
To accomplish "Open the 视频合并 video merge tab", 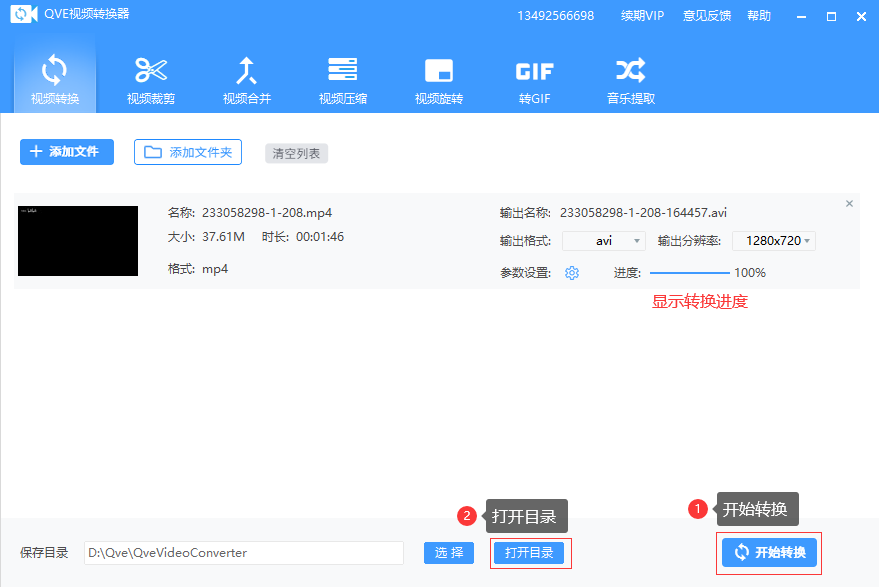I will [x=247, y=80].
